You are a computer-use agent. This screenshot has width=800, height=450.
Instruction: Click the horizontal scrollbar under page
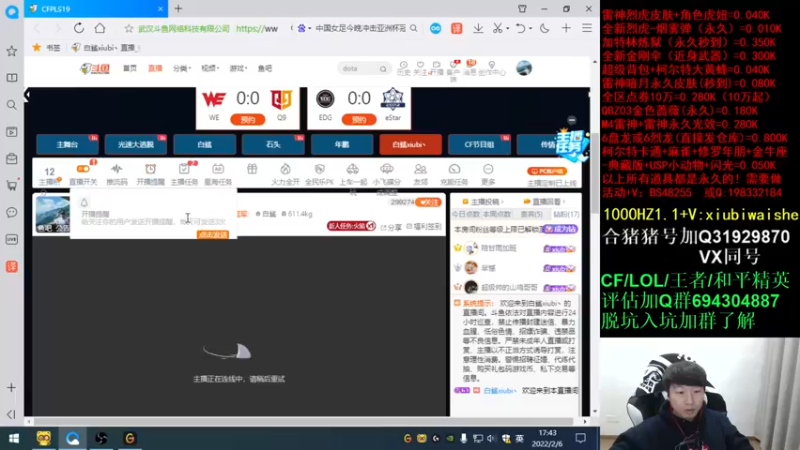point(301,421)
